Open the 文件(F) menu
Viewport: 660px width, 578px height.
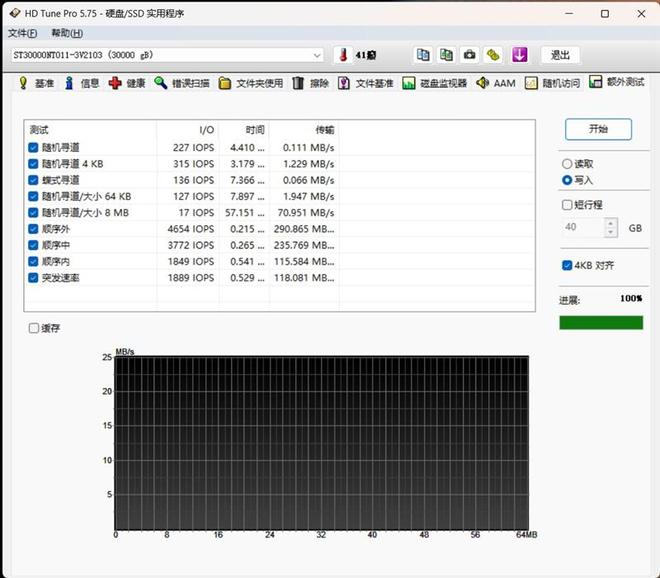[21, 33]
